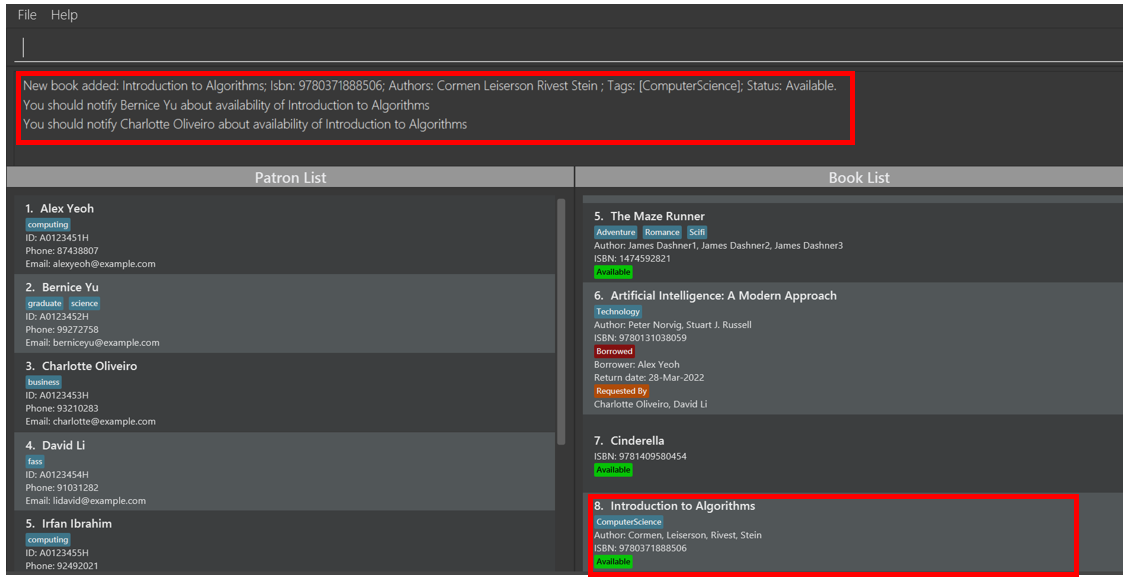Click the science tag under Bernice Yu
Viewport: 1128px width, 582px height.
click(84, 304)
